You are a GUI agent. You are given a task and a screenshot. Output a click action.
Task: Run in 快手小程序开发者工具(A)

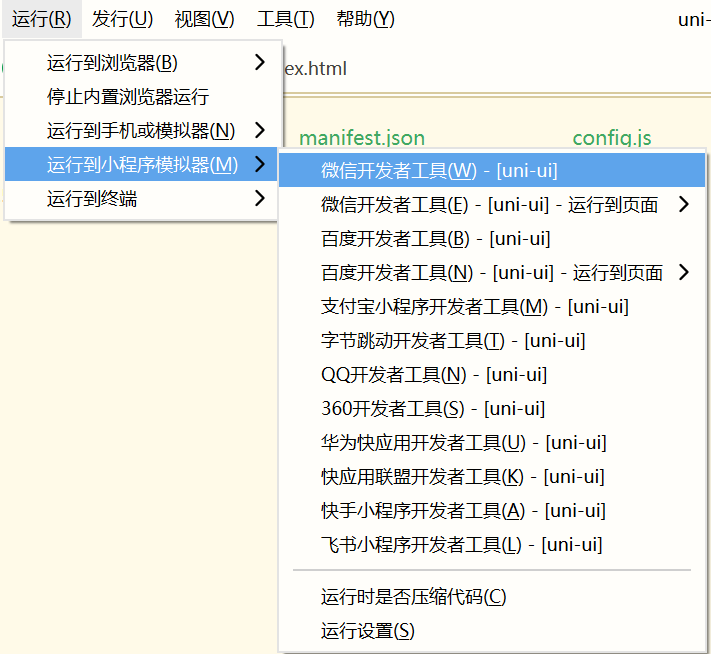click(492, 511)
